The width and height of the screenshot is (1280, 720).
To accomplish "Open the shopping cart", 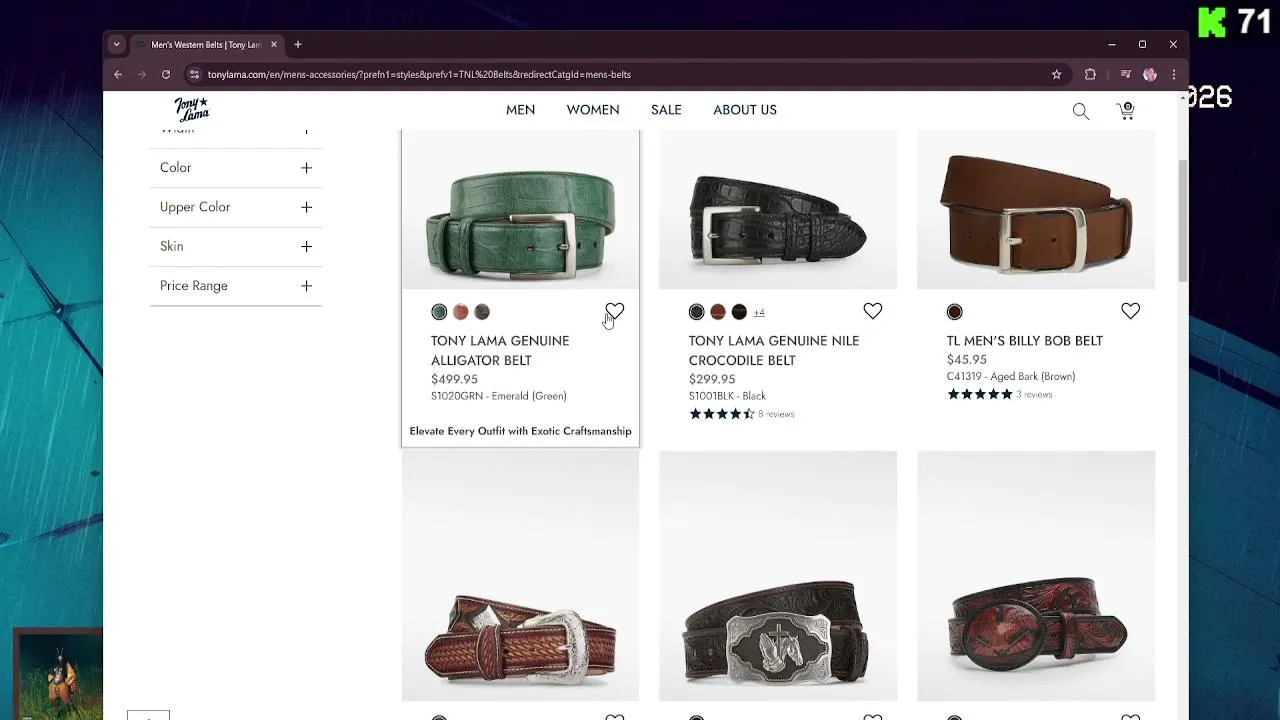I will (x=1126, y=111).
